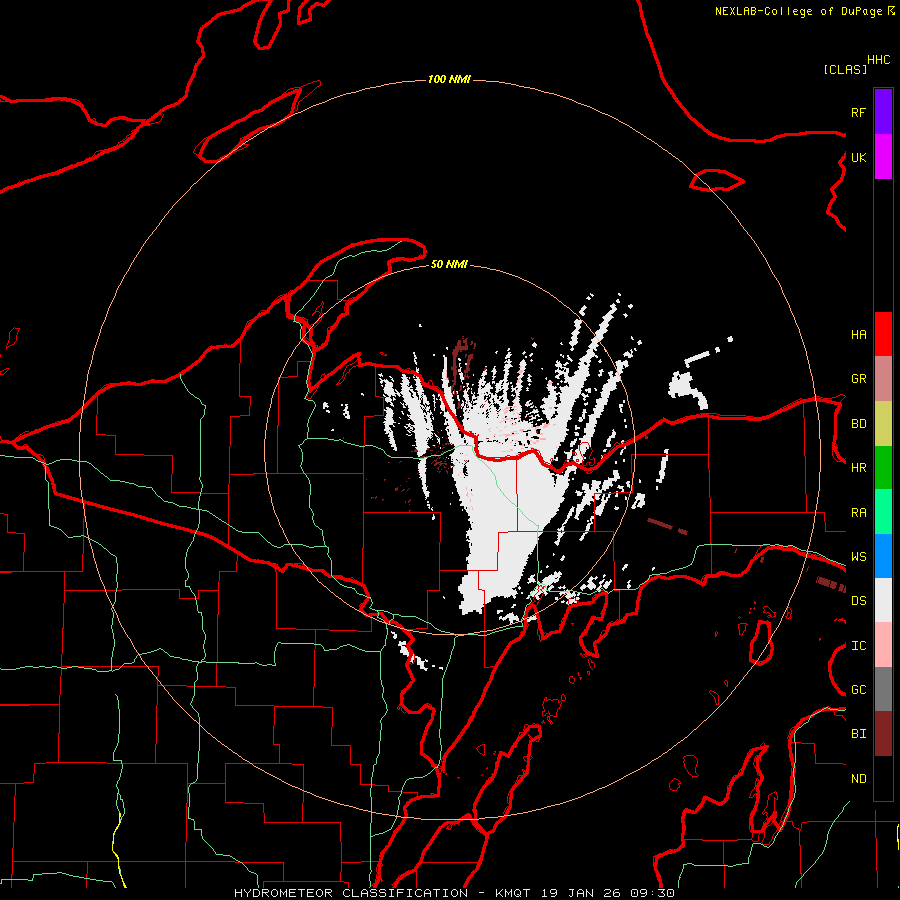Click the HYDROMETEOR CLASSIFICATION caption
Viewport: 900px width, 900px height.
tap(351, 893)
